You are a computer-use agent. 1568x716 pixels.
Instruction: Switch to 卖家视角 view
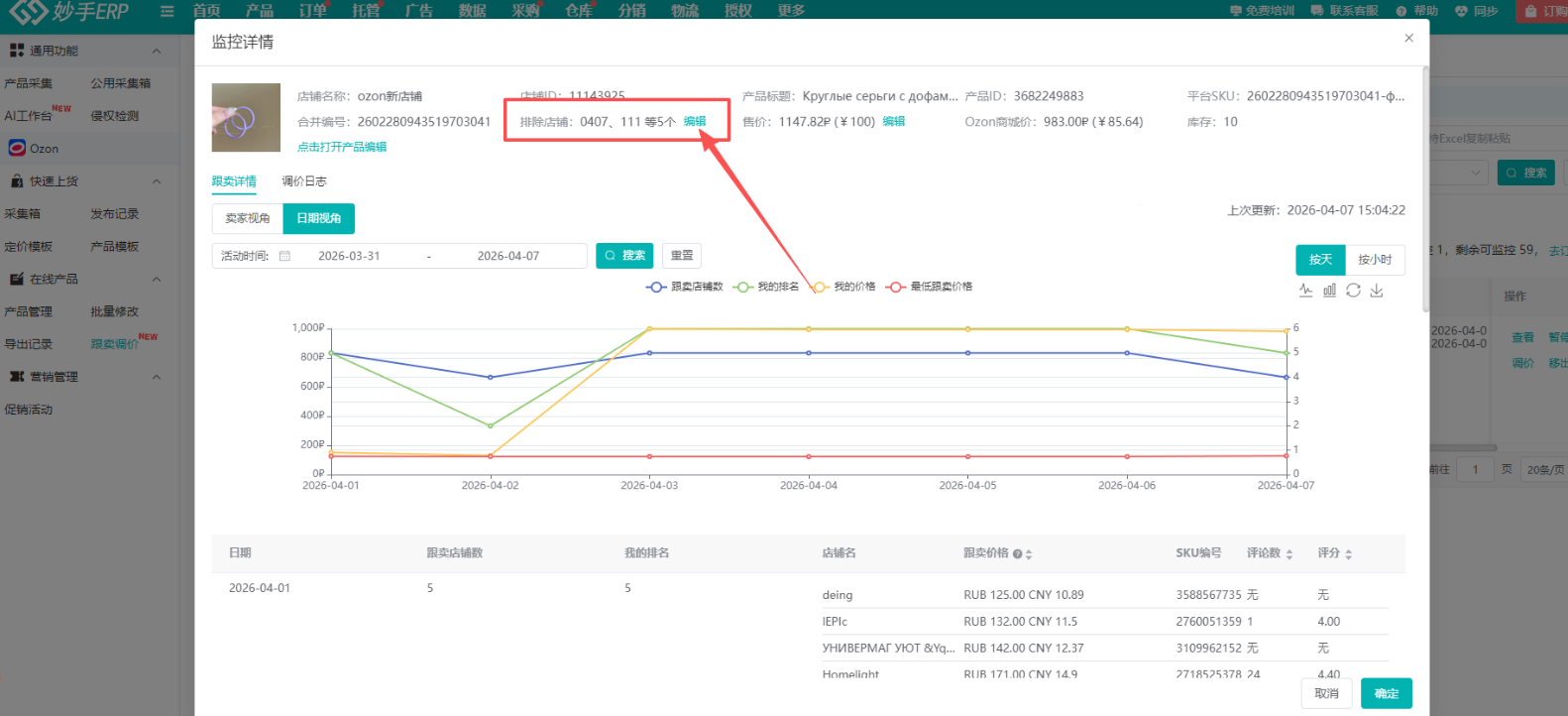pos(248,218)
